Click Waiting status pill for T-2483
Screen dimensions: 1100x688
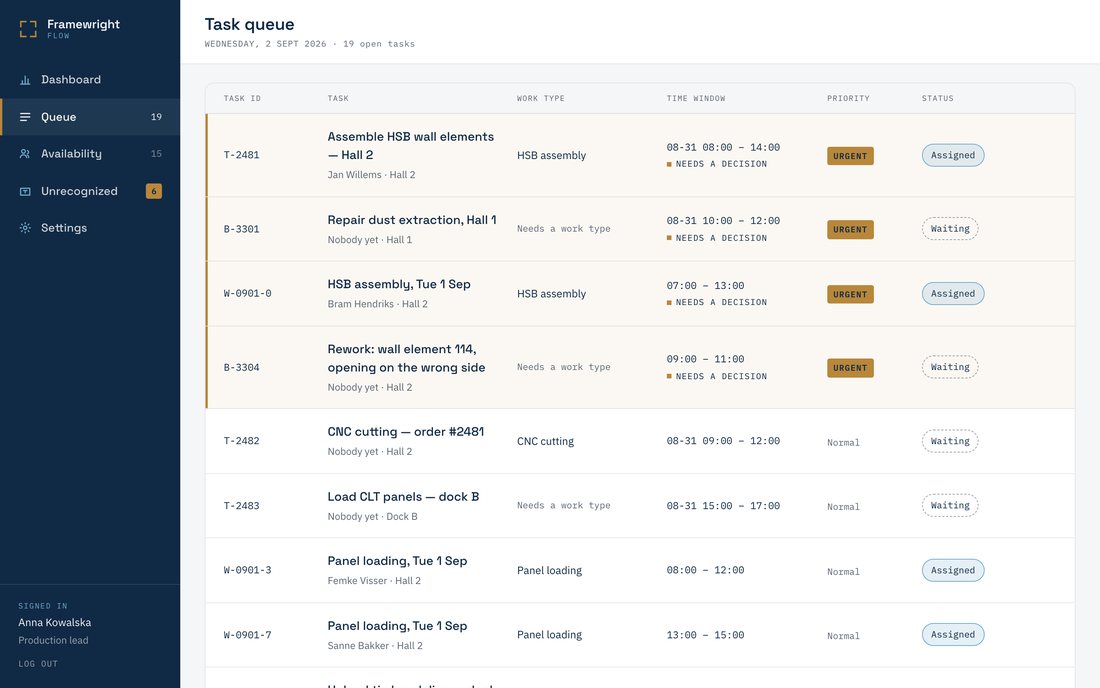tap(950, 505)
